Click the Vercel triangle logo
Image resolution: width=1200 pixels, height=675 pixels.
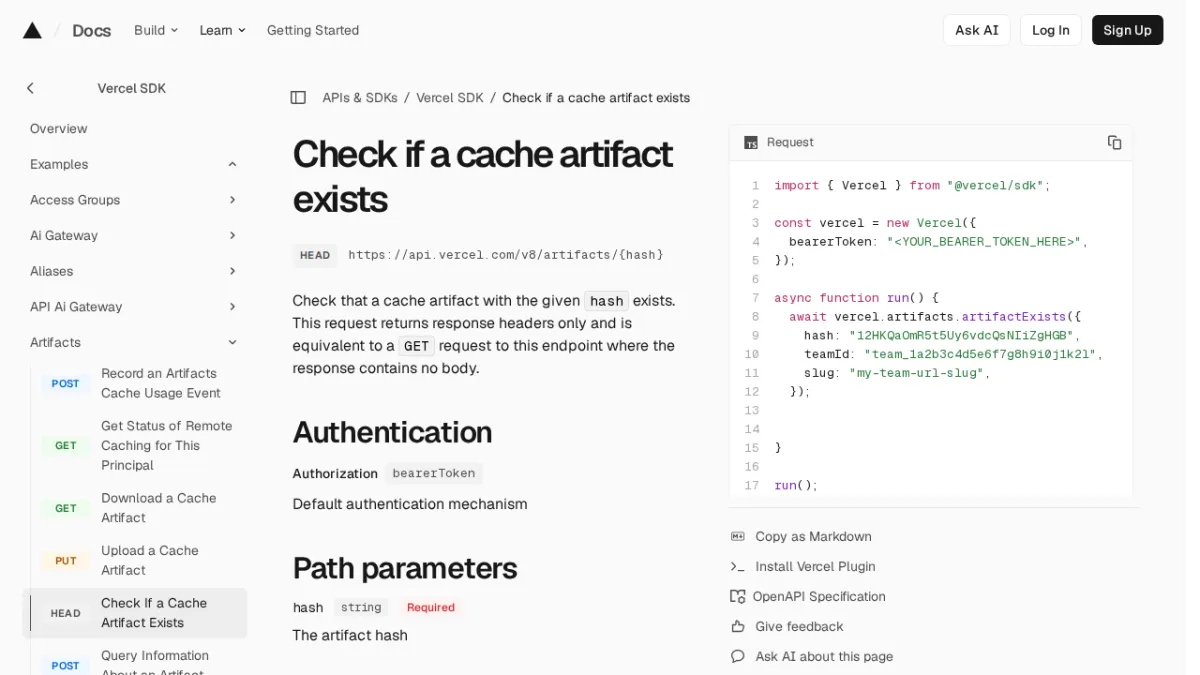point(32,30)
